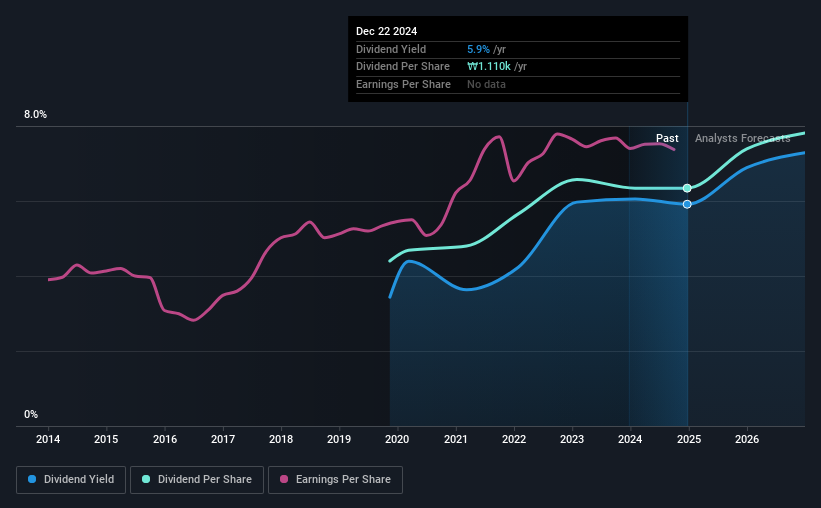Click the 2020 x-axis label

397,439
